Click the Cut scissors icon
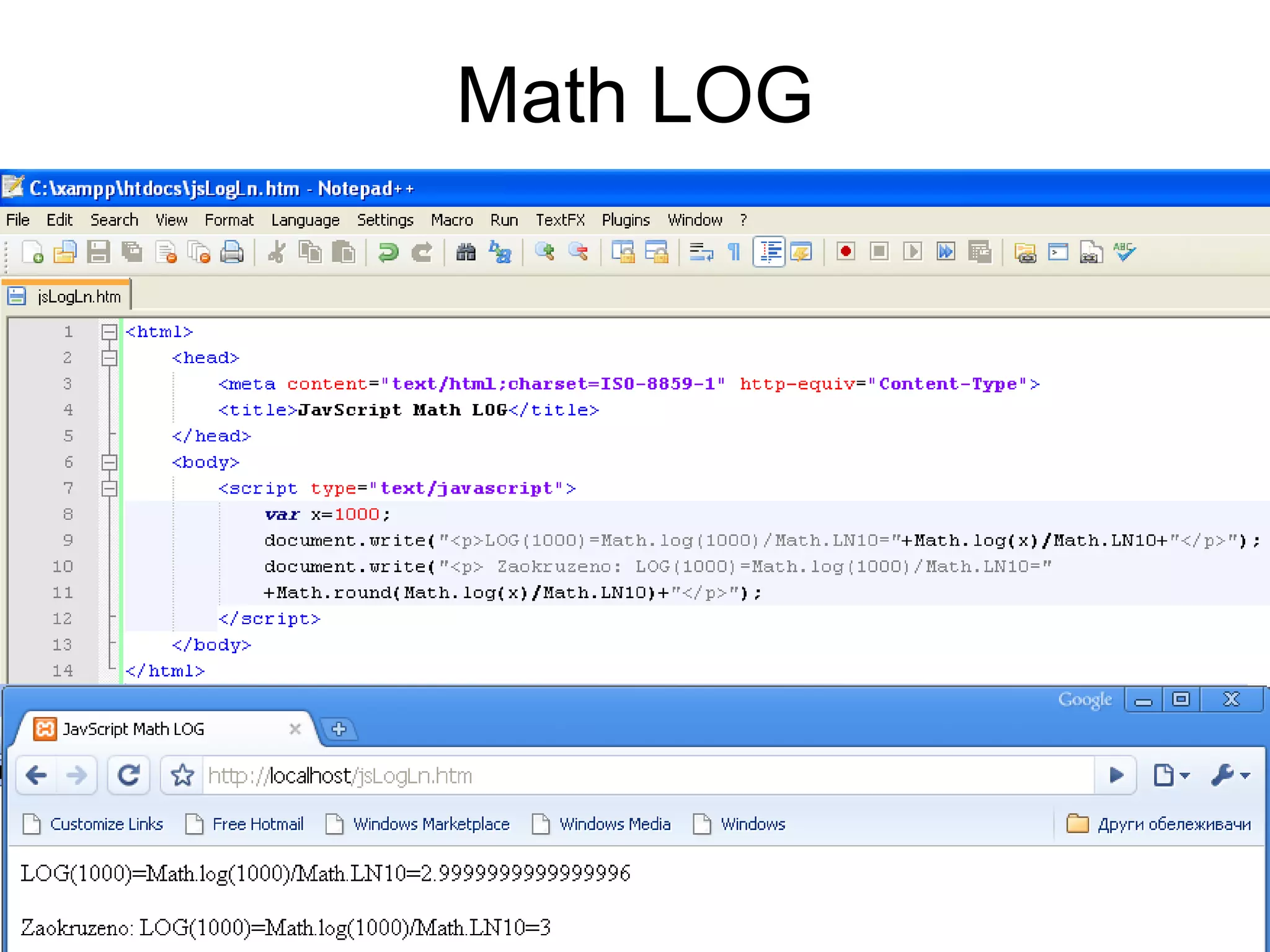1270x952 pixels. (277, 252)
